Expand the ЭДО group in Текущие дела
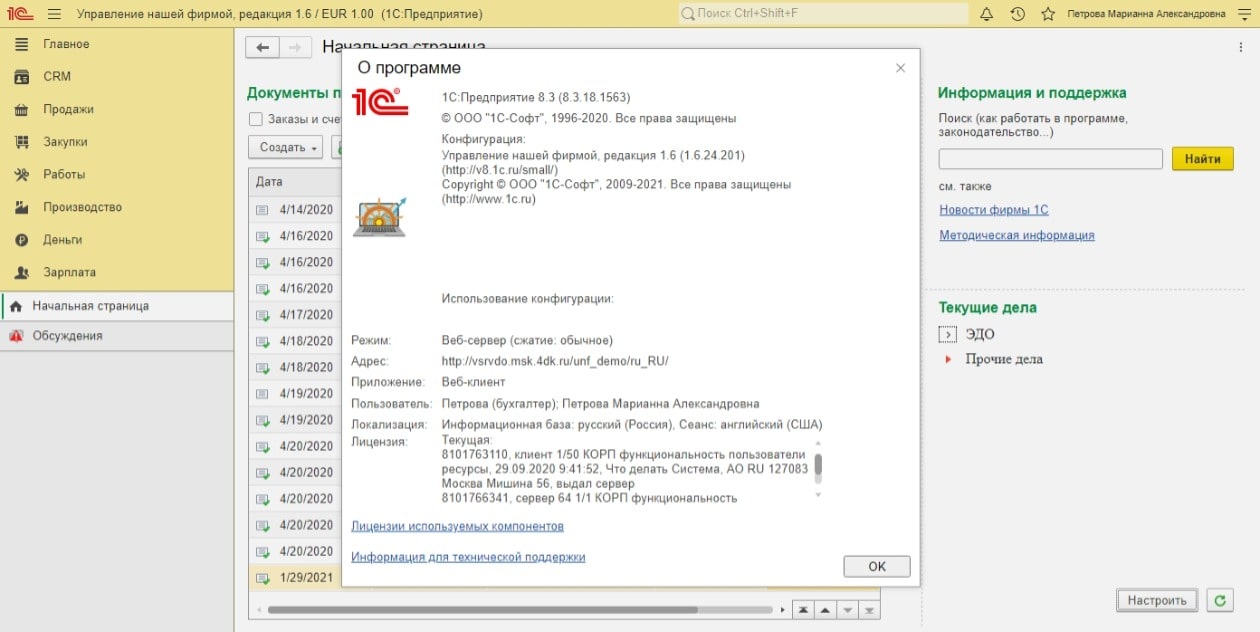1260x632 pixels. [x=947, y=334]
